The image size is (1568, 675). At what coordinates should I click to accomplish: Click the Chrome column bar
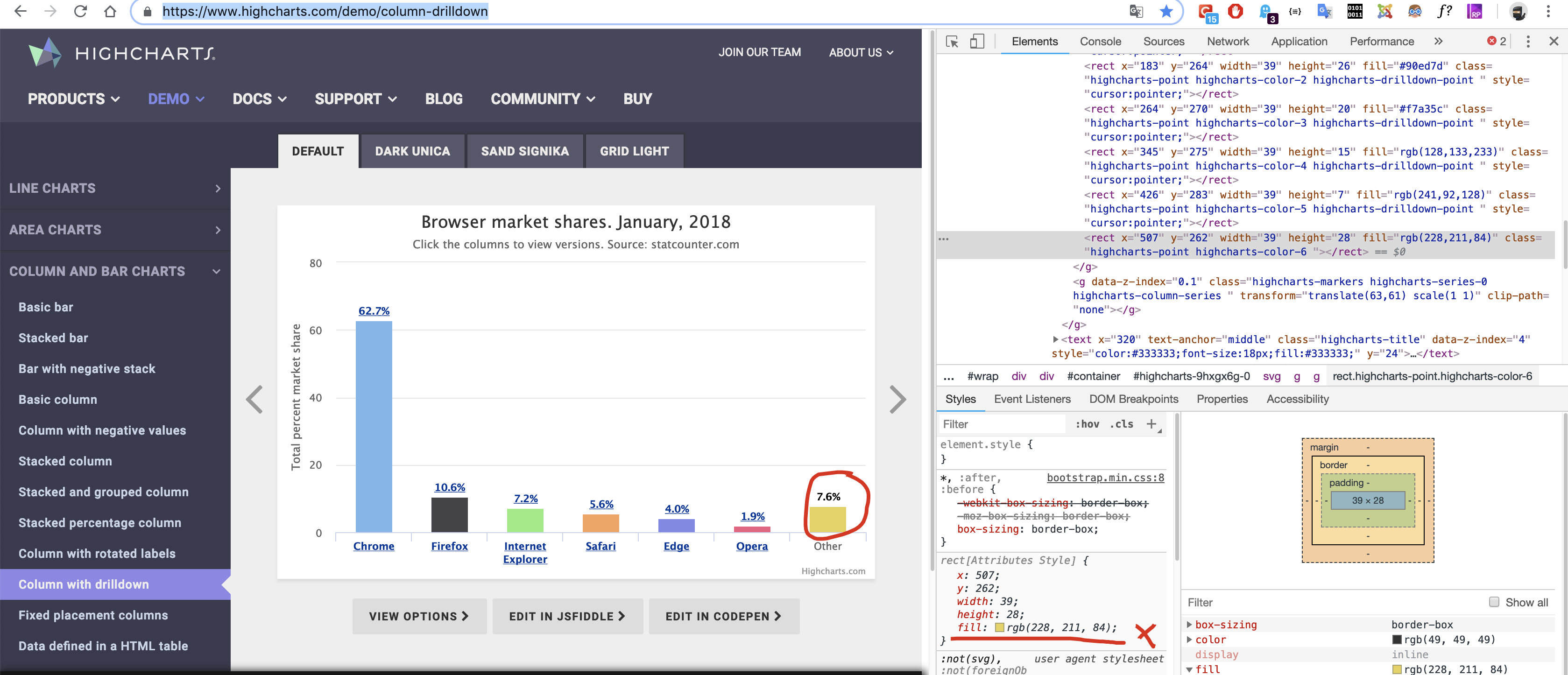pyautogui.click(x=373, y=427)
